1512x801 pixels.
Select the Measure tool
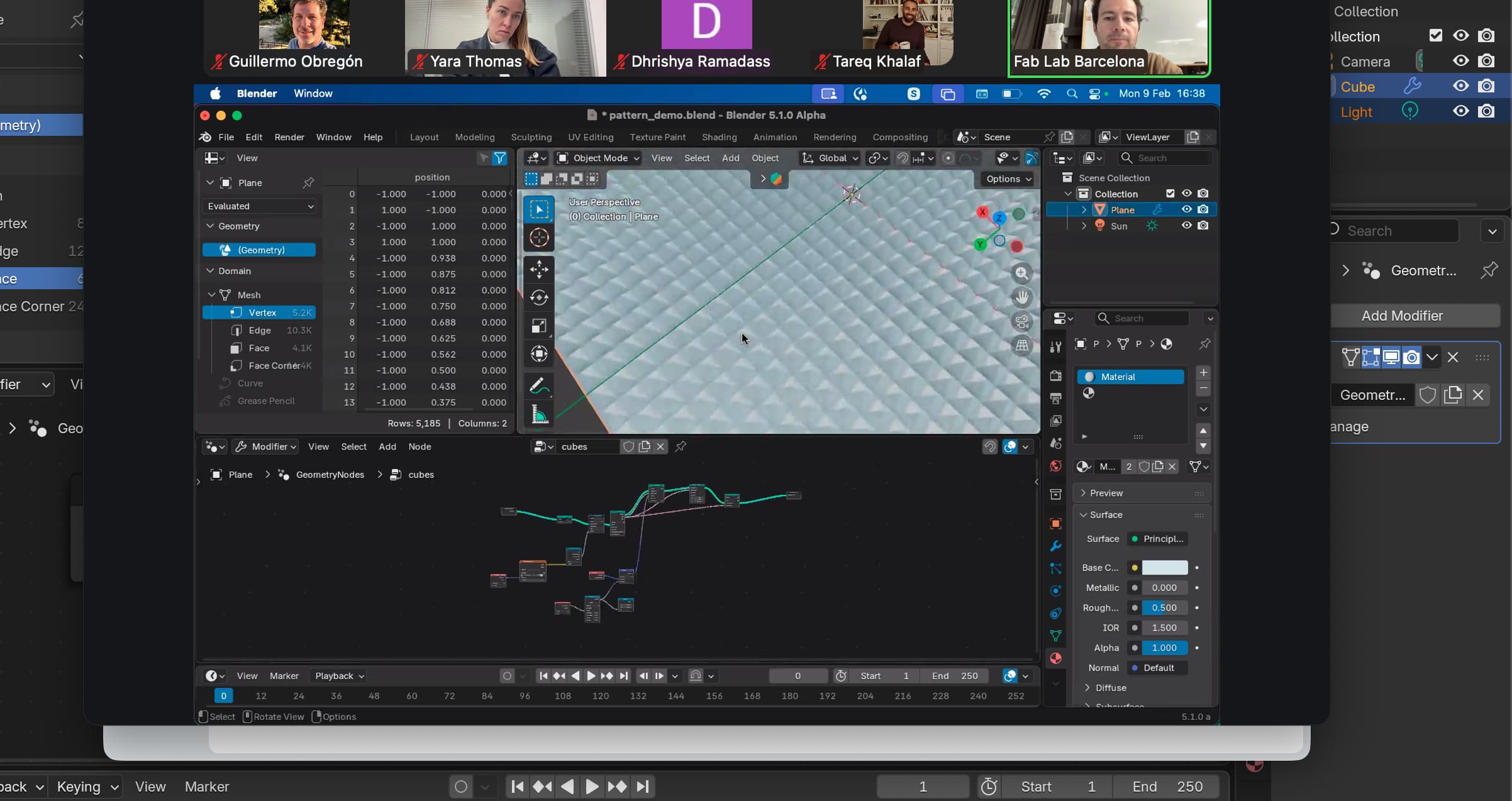point(539,414)
